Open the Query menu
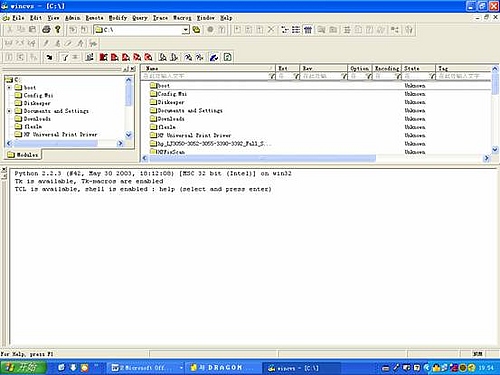 coord(140,18)
